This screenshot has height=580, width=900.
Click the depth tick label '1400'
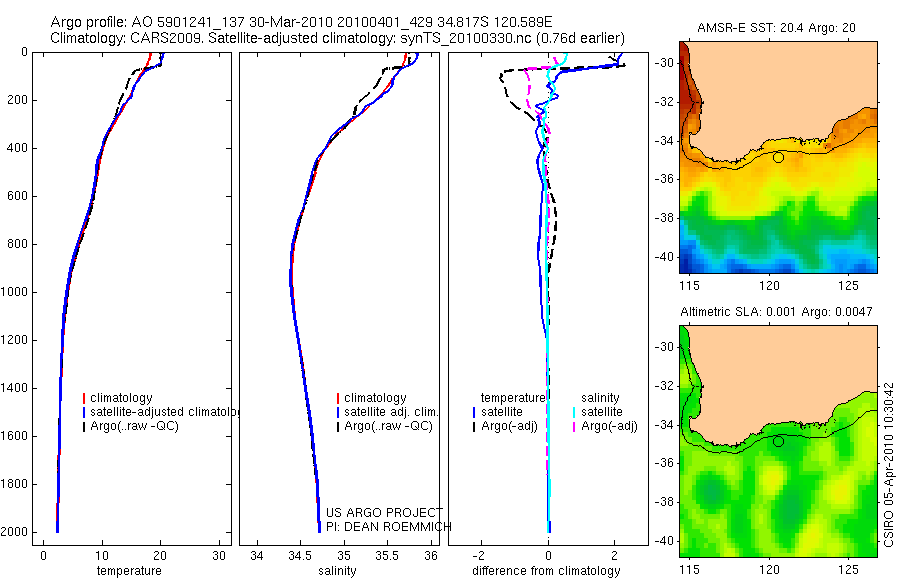tap(15, 388)
